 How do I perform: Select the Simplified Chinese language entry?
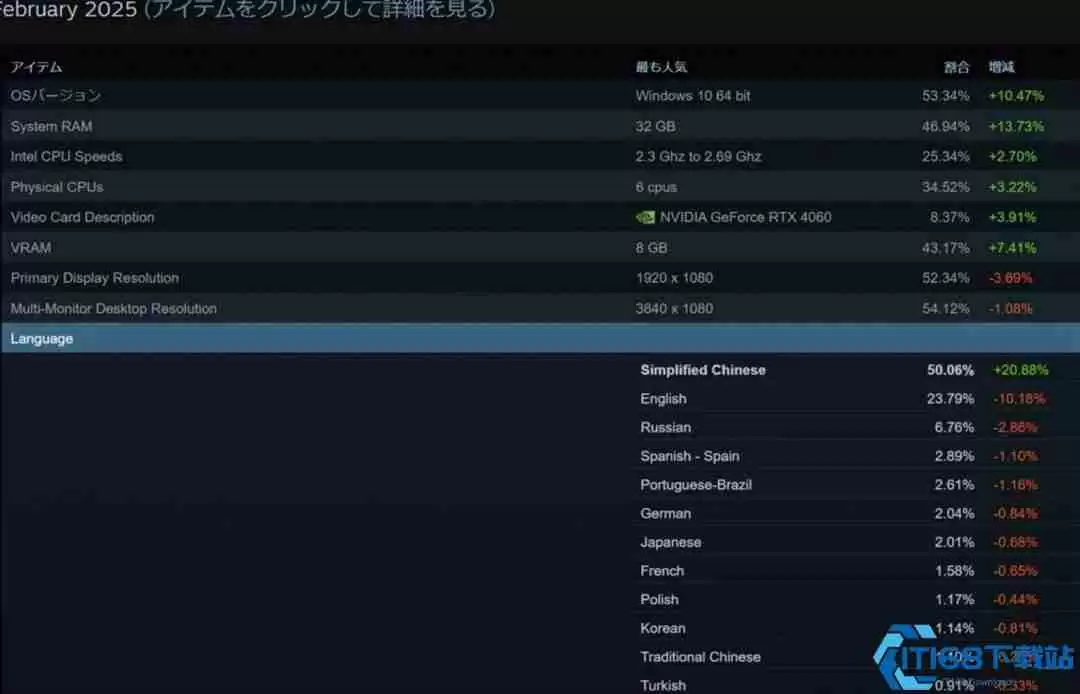click(703, 370)
